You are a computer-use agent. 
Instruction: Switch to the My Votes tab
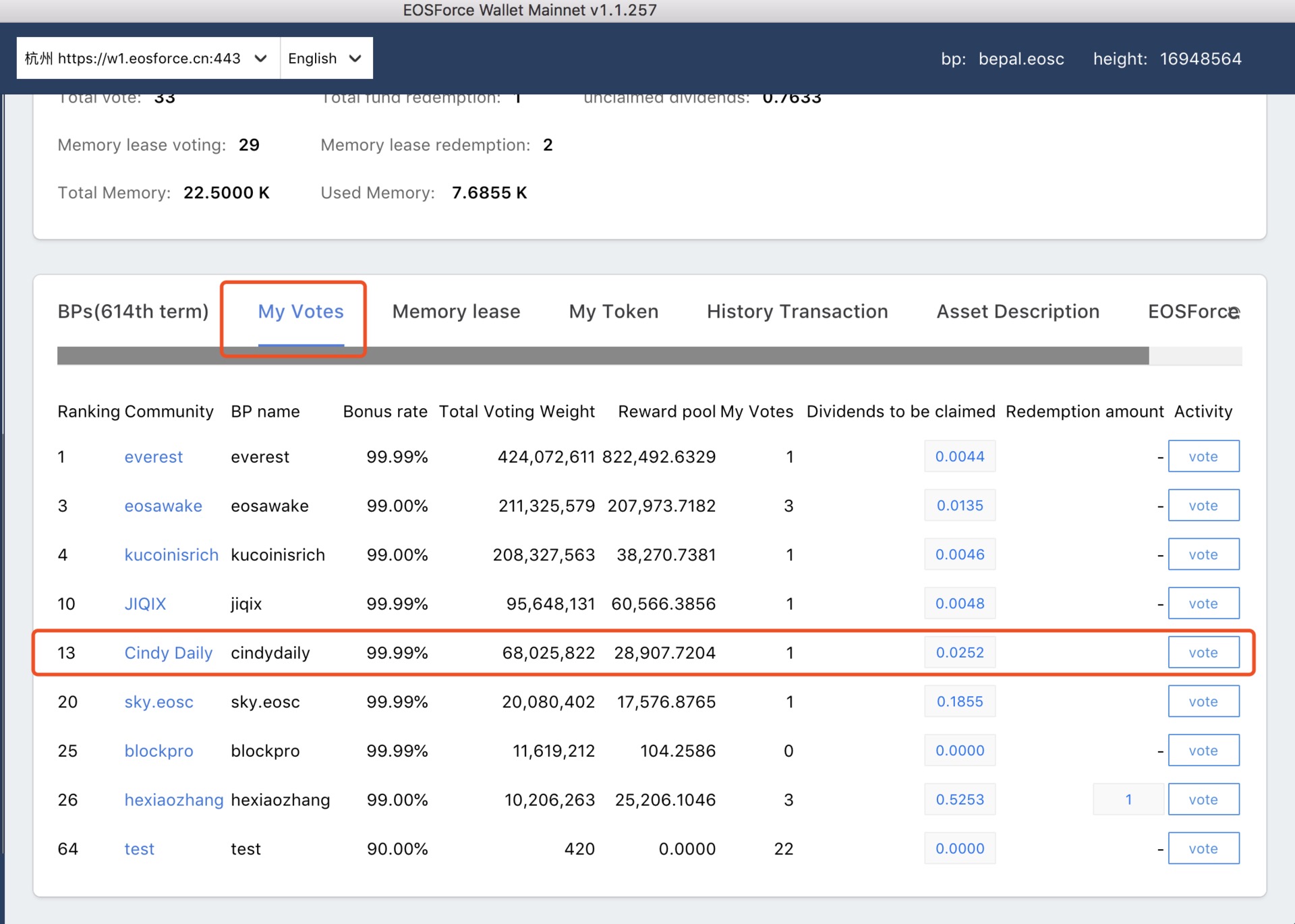click(301, 312)
